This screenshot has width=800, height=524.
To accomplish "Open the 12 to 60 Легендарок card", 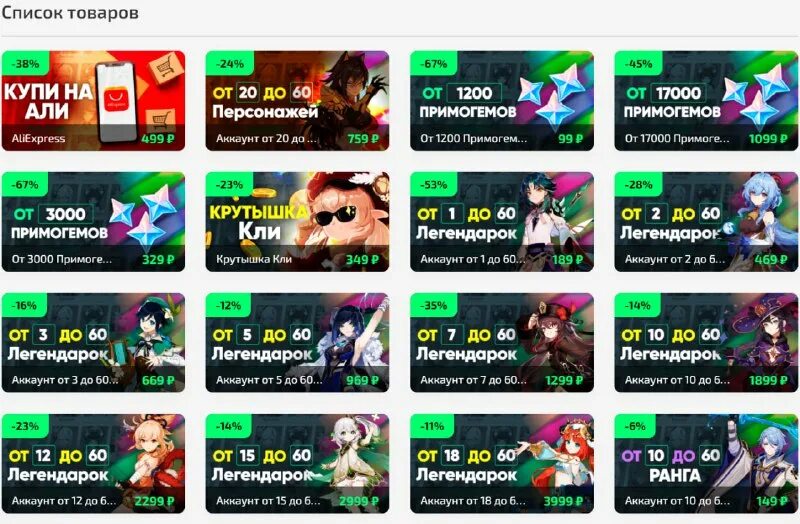I will pyautogui.click(x=93, y=463).
